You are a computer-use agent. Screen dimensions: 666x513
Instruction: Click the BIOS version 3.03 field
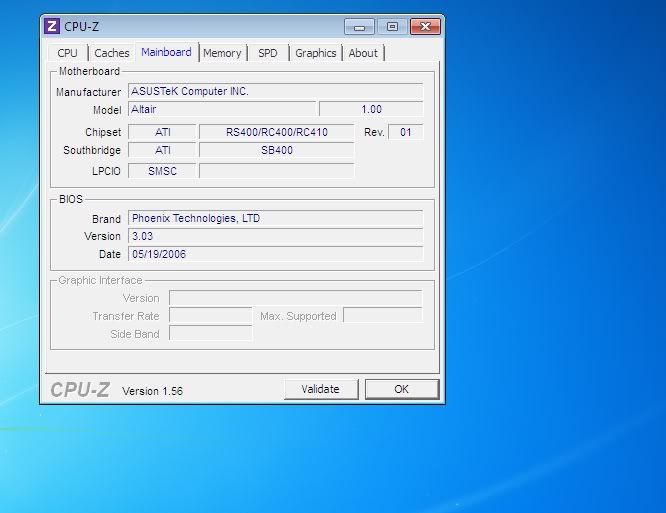tap(275, 236)
